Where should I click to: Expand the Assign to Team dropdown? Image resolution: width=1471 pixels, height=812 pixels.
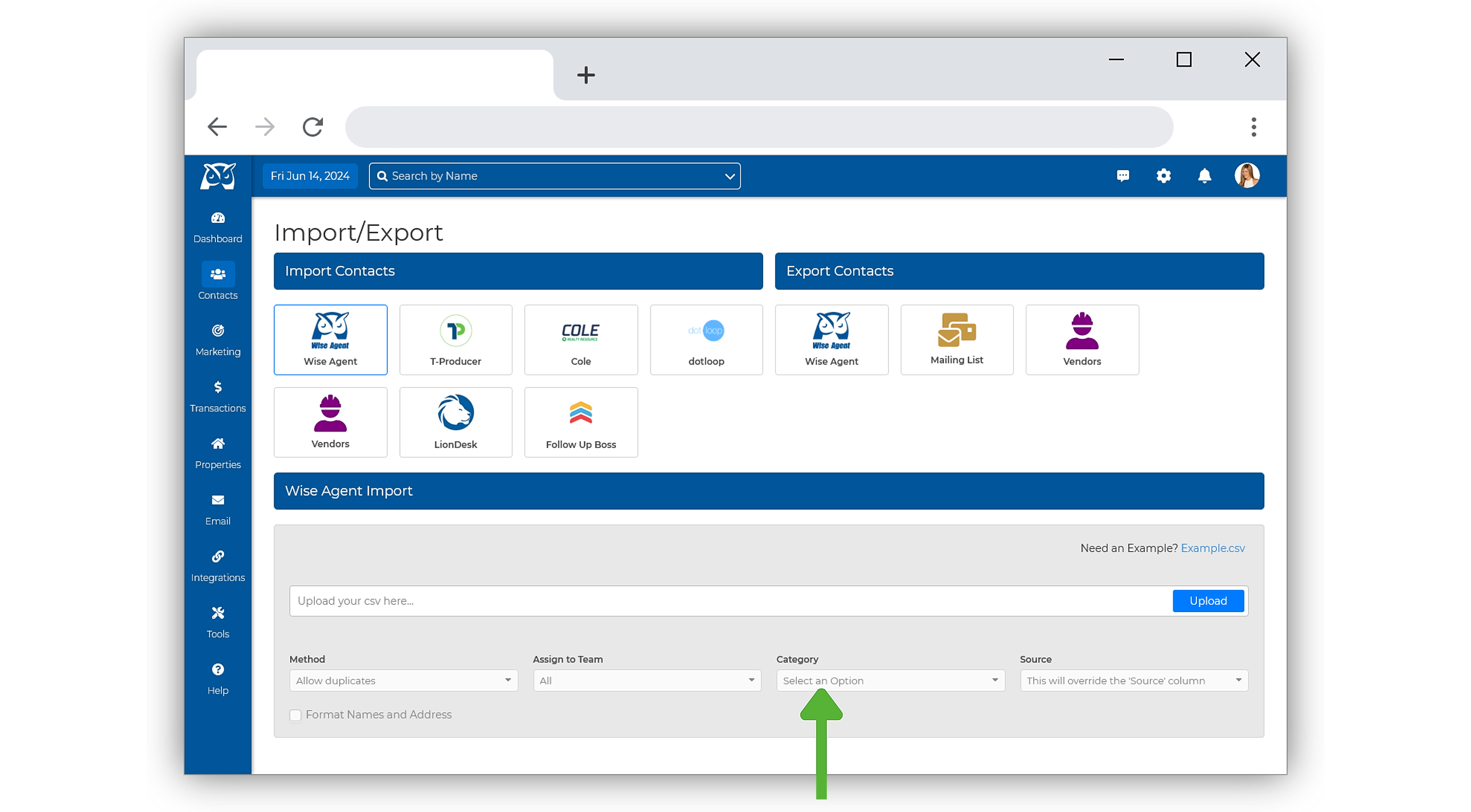(647, 680)
